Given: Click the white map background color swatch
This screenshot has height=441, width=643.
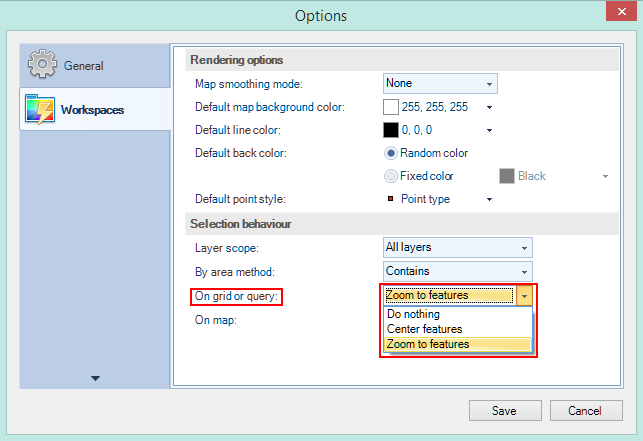Looking at the screenshot, I should pos(391,107).
